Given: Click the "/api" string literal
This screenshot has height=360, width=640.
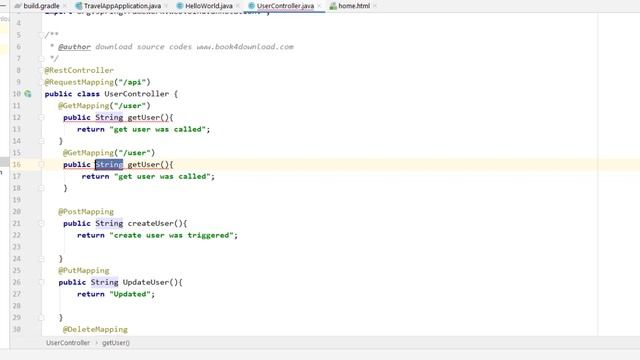Looking at the screenshot, I should pyautogui.click(x=132, y=82).
